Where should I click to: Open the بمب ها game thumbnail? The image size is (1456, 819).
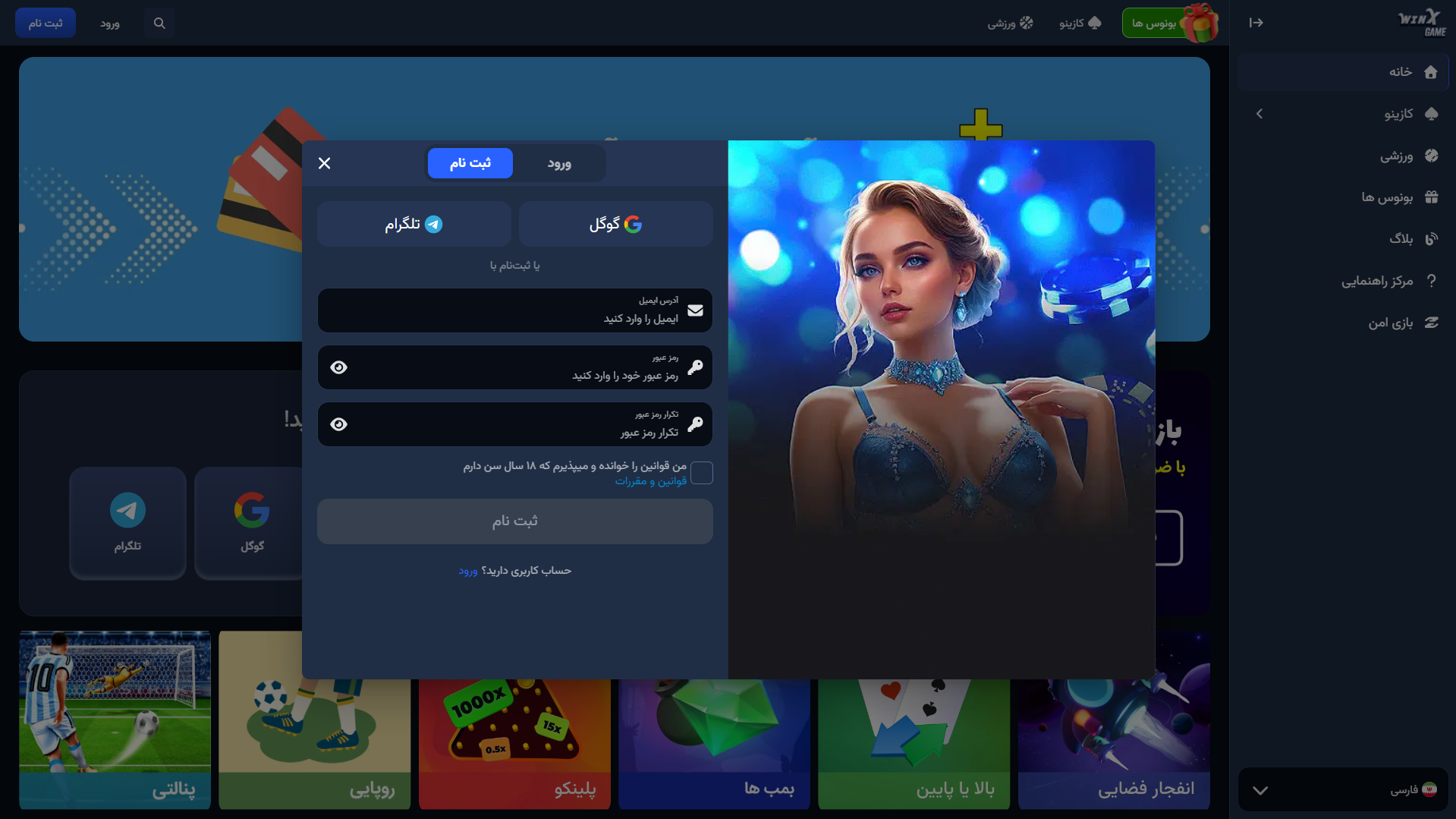pyautogui.click(x=714, y=744)
